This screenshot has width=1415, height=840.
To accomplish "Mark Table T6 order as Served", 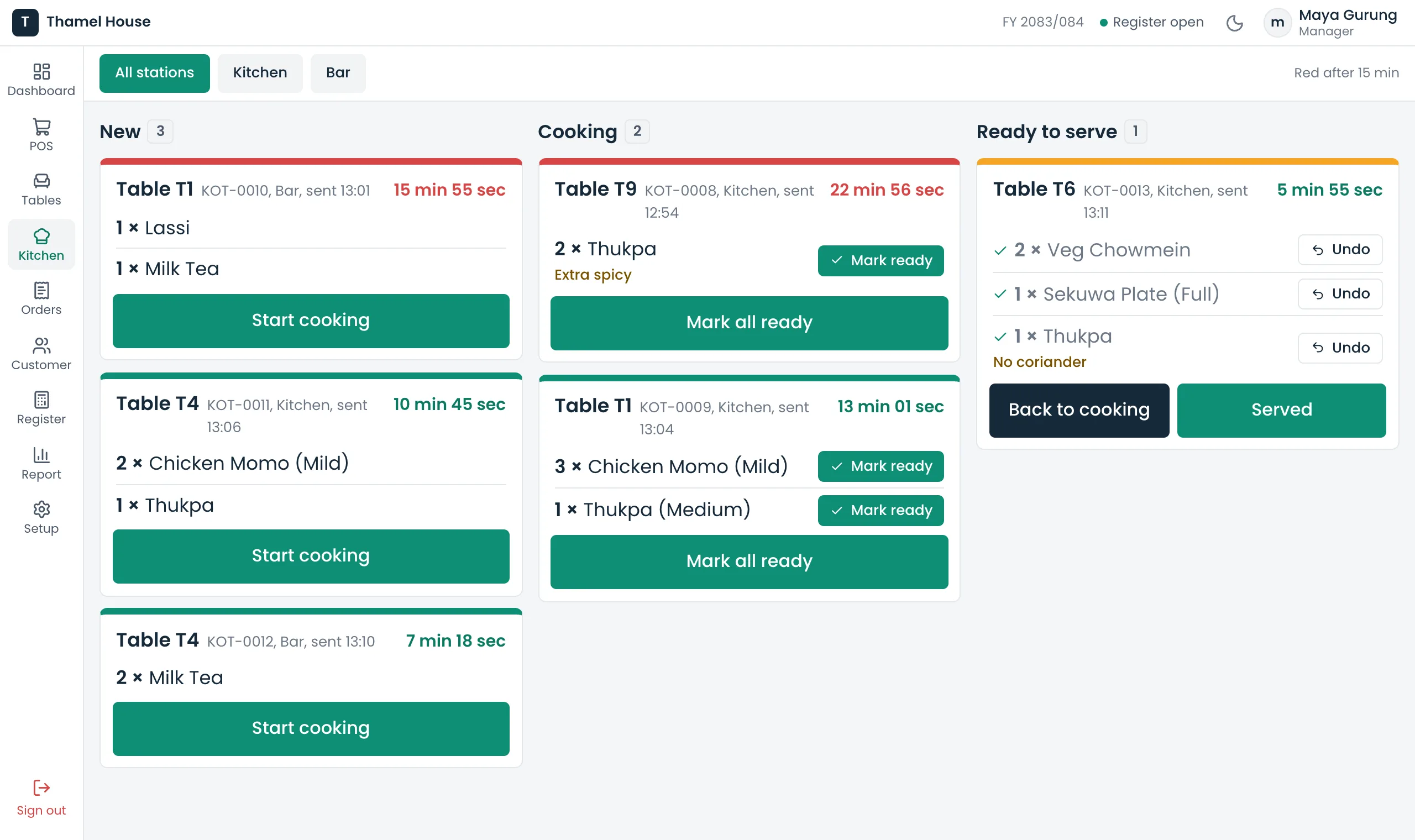I will [x=1281, y=410].
